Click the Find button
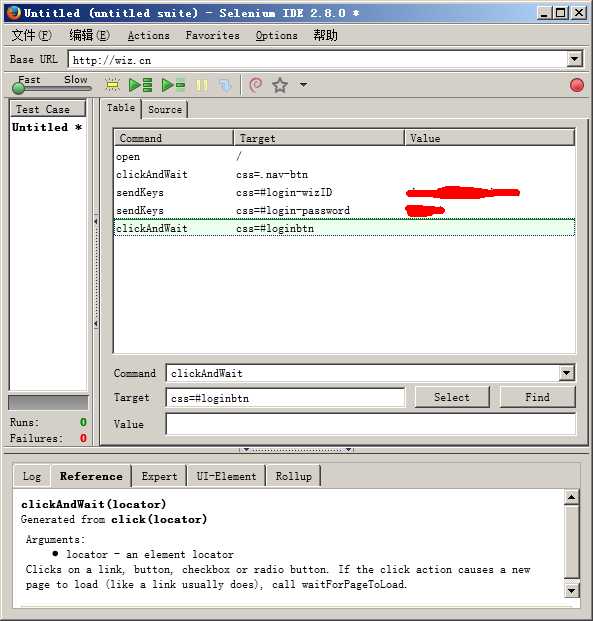593x621 pixels. (x=537, y=397)
